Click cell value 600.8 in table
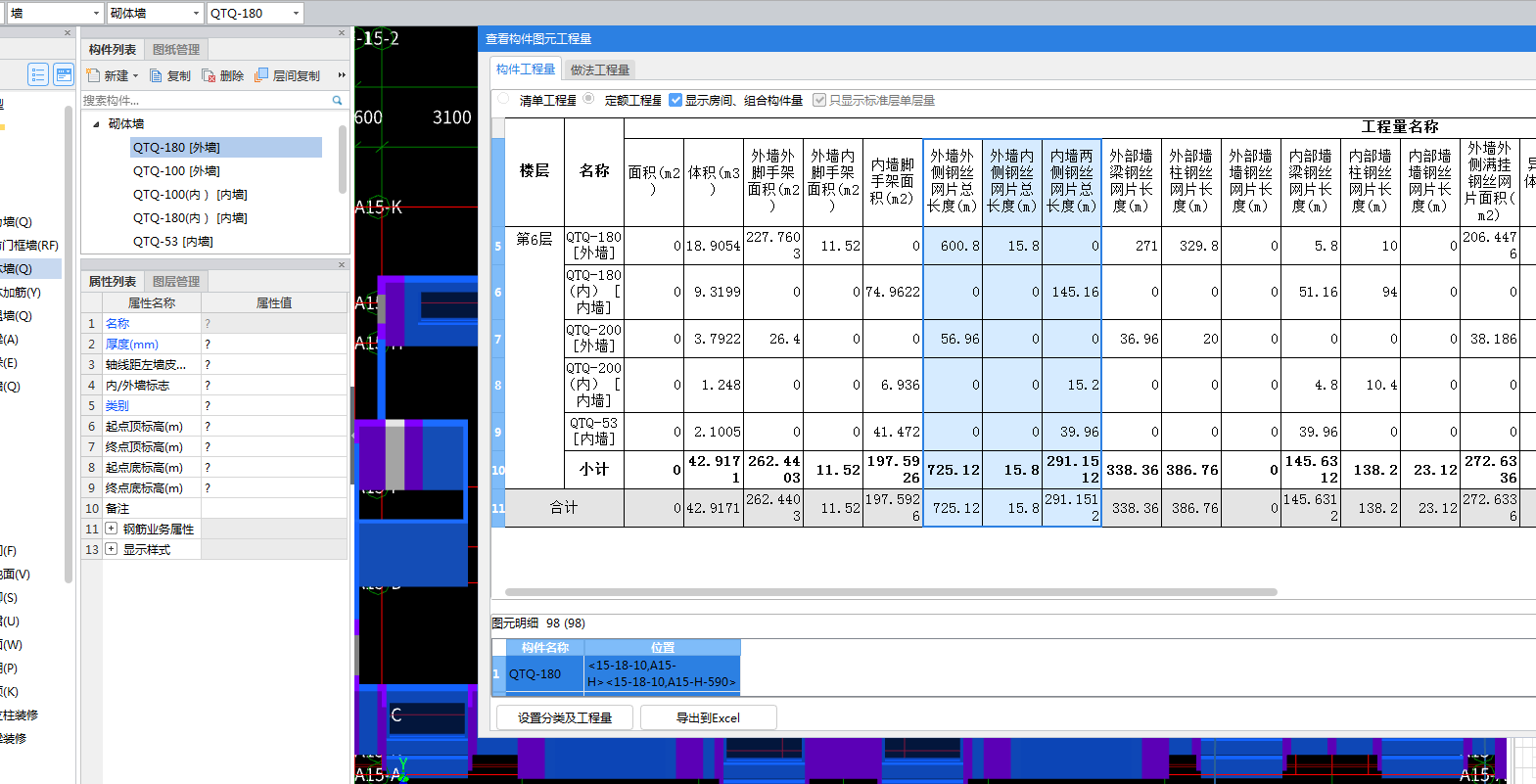The height and width of the screenshot is (784, 1536). [953, 246]
